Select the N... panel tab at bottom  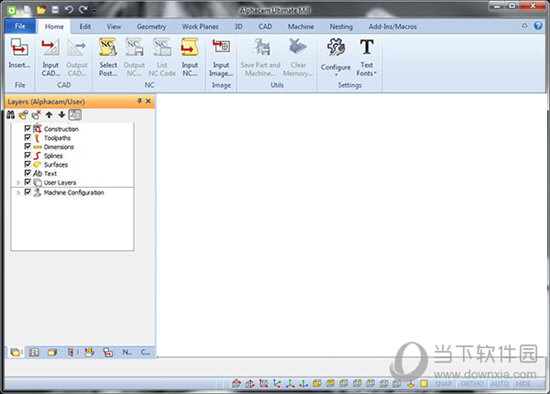127,352
